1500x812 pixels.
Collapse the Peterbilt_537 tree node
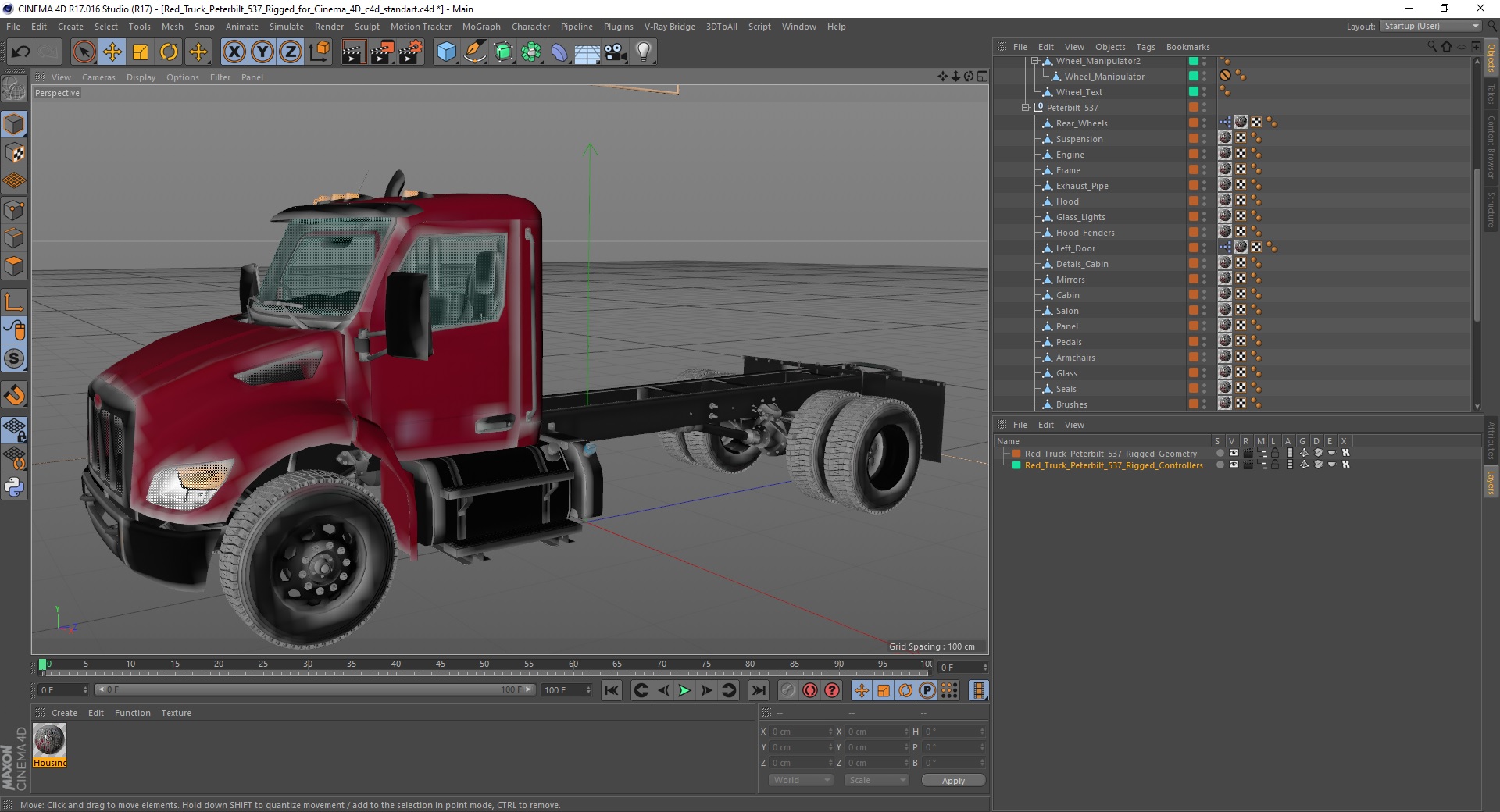click(1025, 108)
